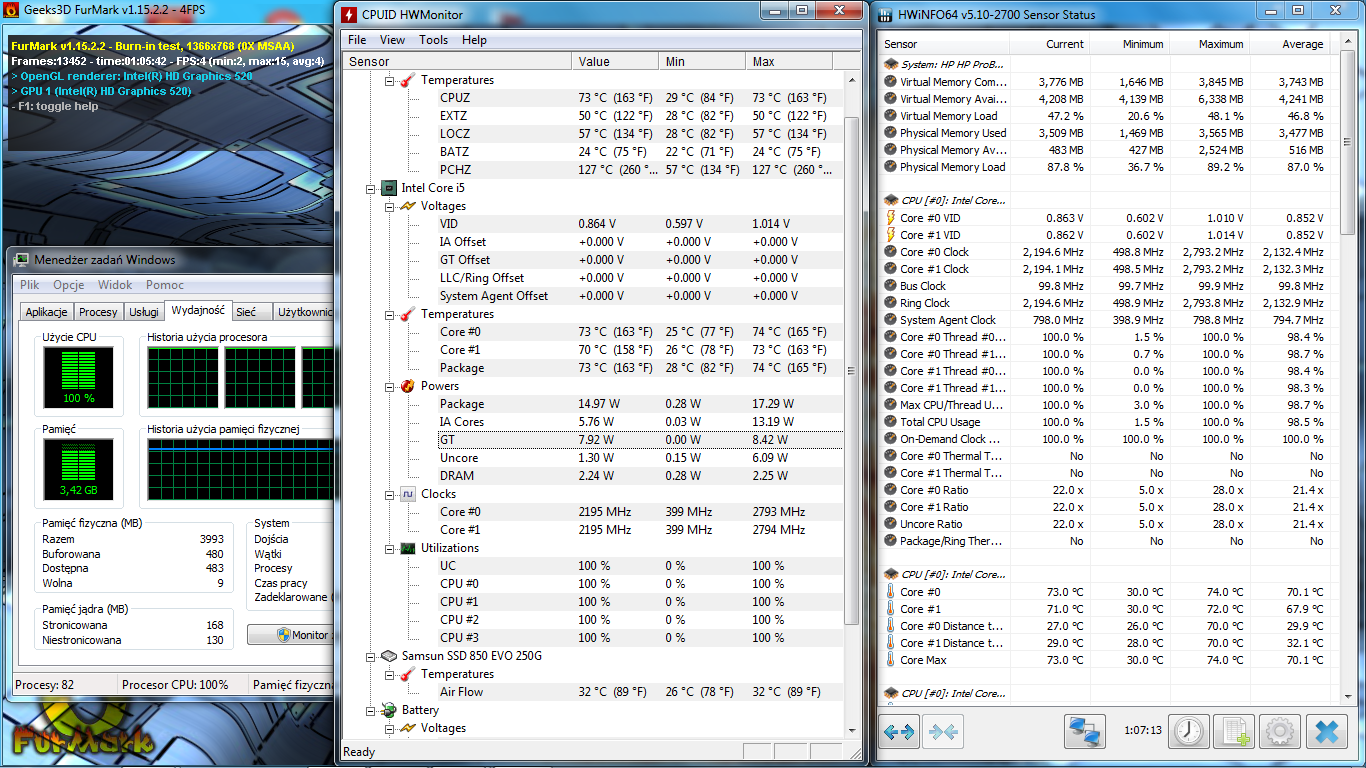
Task: Click the collapse columns arrows button in HWiNFO64
Action: pos(943,732)
